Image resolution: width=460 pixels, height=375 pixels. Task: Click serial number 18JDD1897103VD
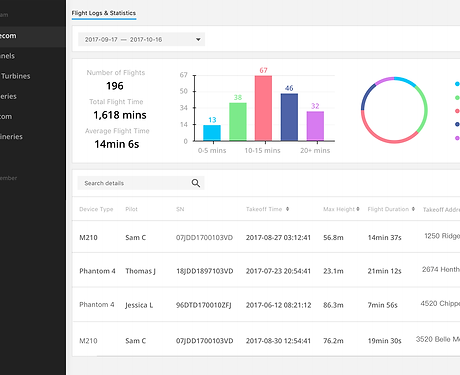(x=205, y=271)
